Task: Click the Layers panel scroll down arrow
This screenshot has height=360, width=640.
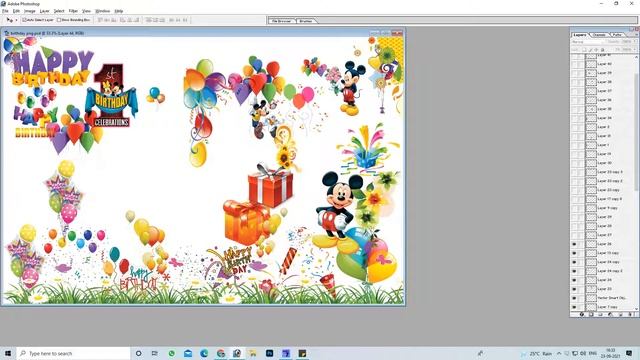Action: (x=637, y=309)
